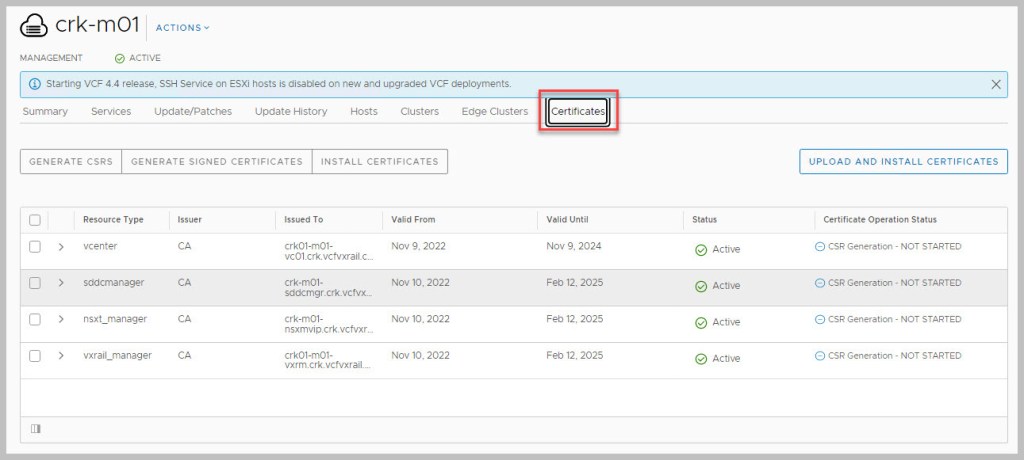Click the green Active icon under the domain name
This screenshot has height=460, width=1024.
click(120, 58)
